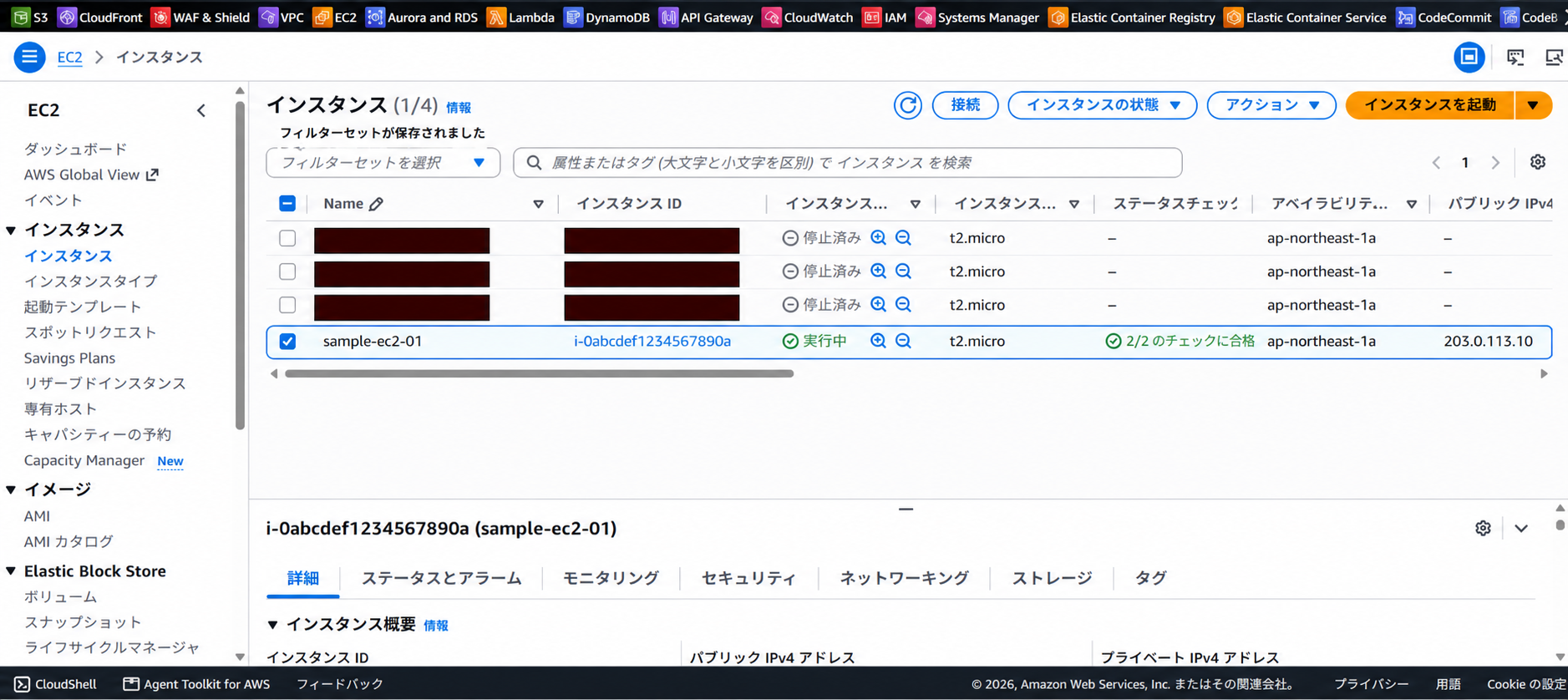Open the アクション dropdown menu
Image resolution: width=1568 pixels, height=700 pixels.
point(1271,105)
